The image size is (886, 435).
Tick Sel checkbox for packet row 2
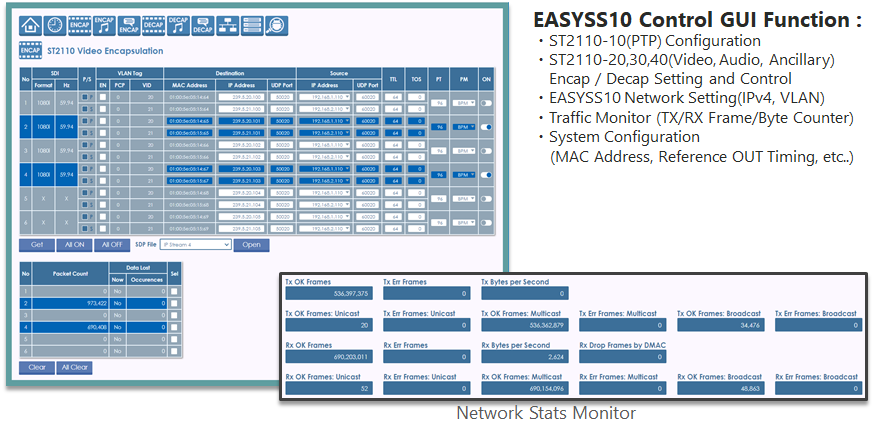[x=175, y=303]
